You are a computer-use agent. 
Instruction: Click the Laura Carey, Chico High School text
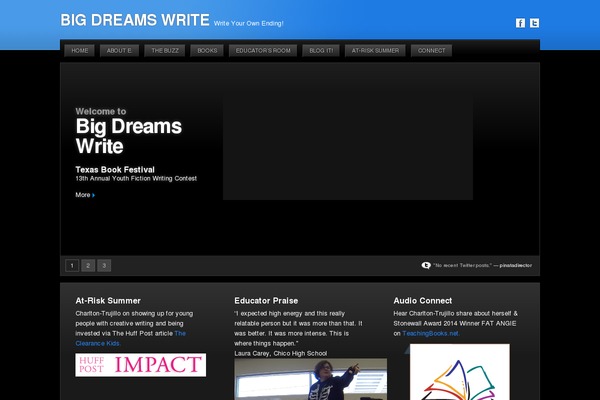pyautogui.click(x=280, y=353)
